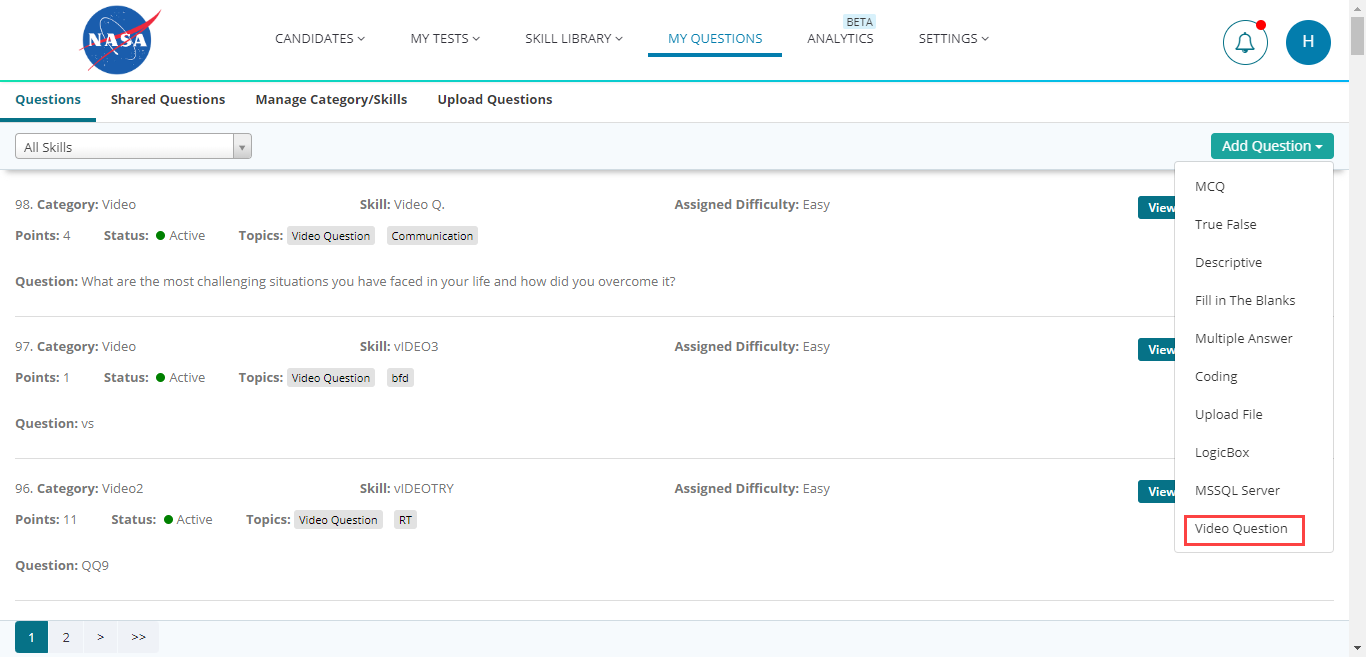Switch to the Shared Questions tab
The height and width of the screenshot is (657, 1366).
tap(168, 100)
